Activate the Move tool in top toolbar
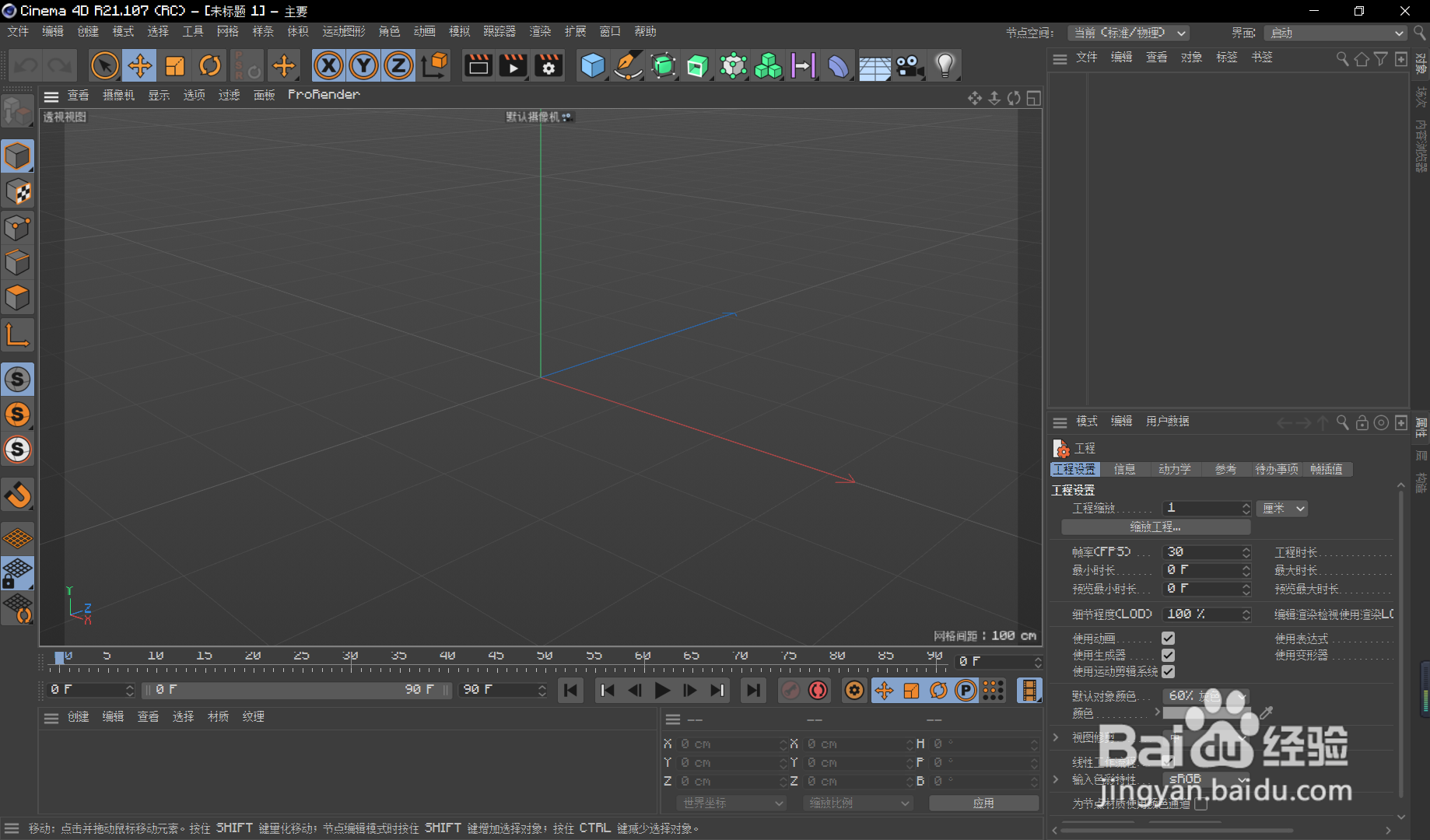1430x840 pixels. [140, 66]
